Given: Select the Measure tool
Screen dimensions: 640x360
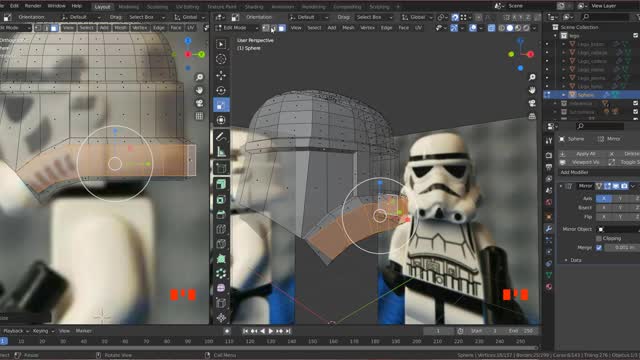Looking at the screenshot, I should coord(221,151).
